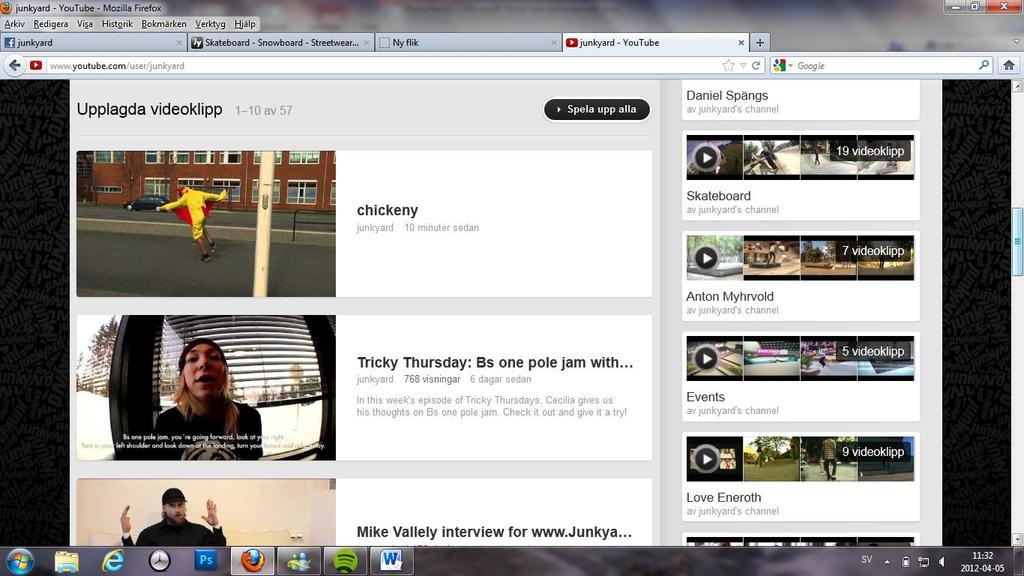Close the Facebook junkyard tab
Viewport: 1024px width, 576px height.
coord(179,42)
